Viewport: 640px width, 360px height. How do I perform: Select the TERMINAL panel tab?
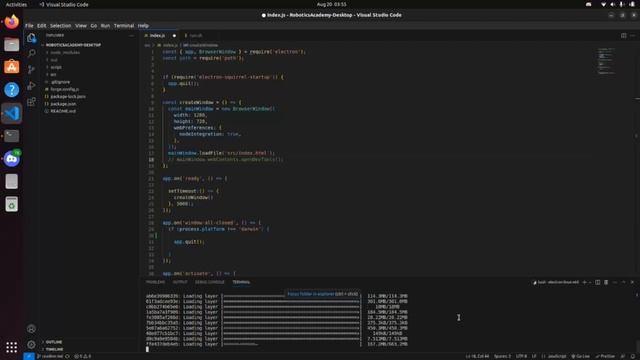click(x=241, y=282)
